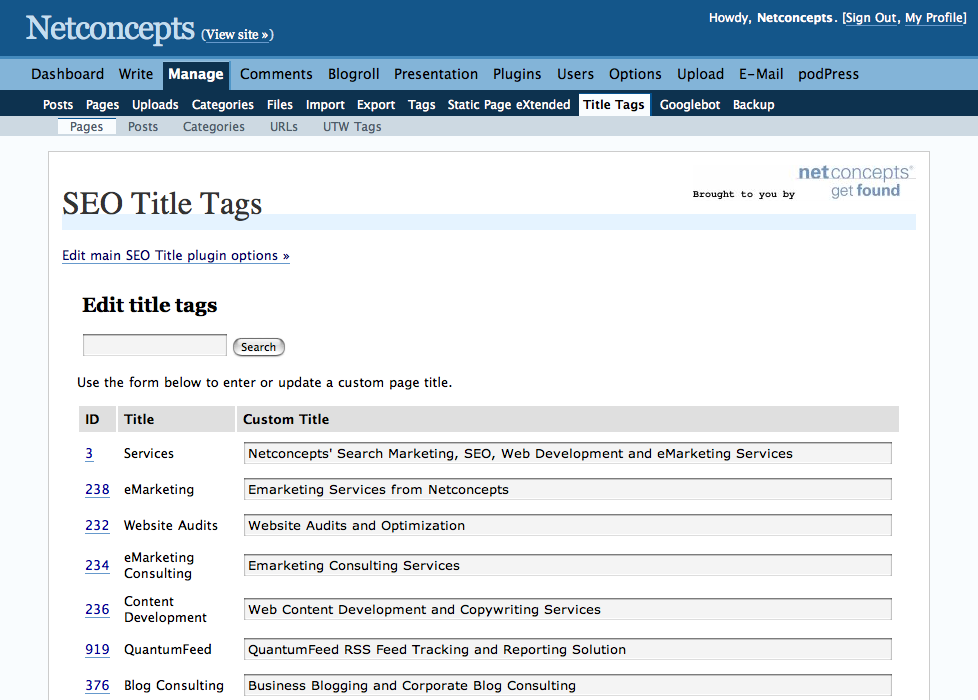978x700 pixels.
Task: Click the Sign Out link
Action: point(870,18)
